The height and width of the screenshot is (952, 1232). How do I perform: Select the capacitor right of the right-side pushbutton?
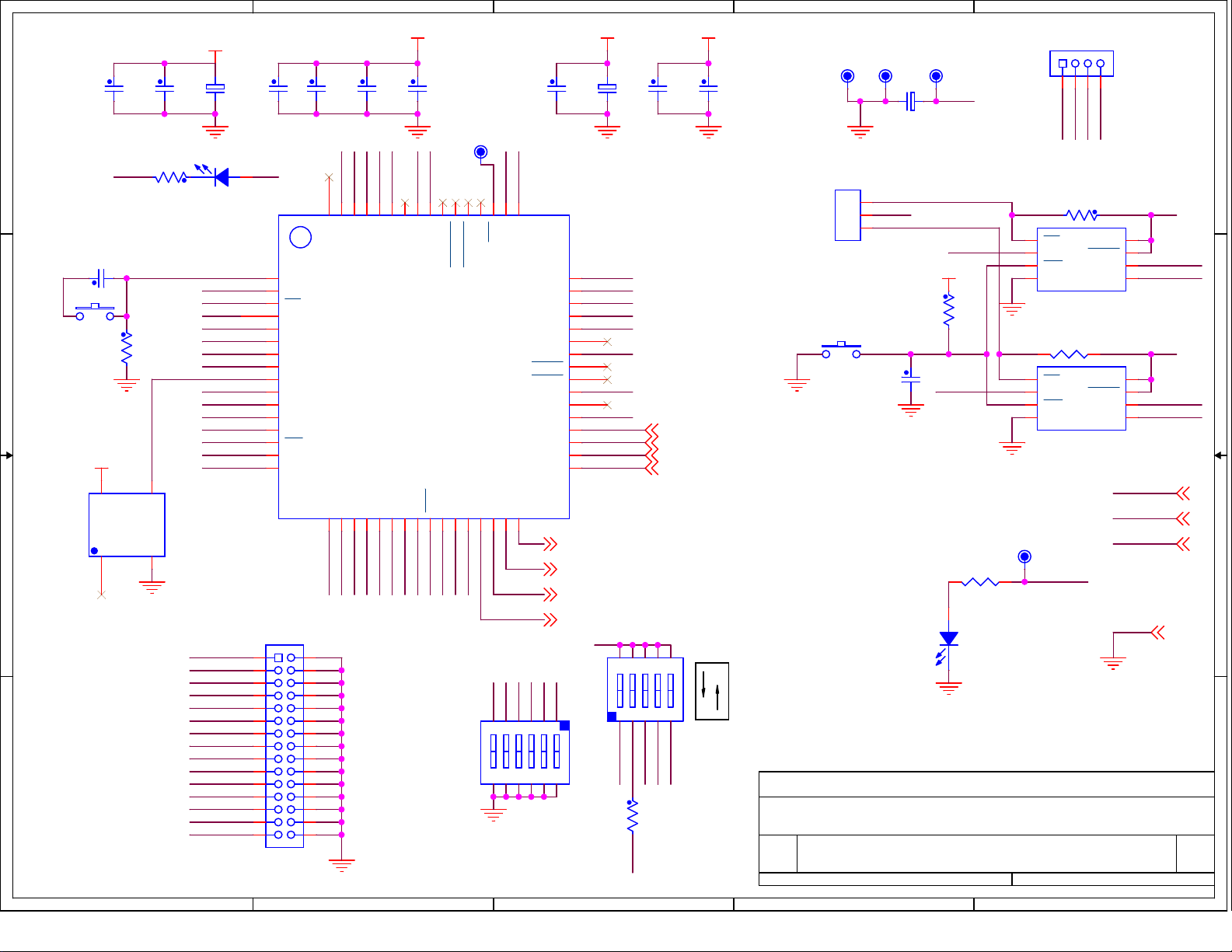pyautogui.click(x=910, y=378)
